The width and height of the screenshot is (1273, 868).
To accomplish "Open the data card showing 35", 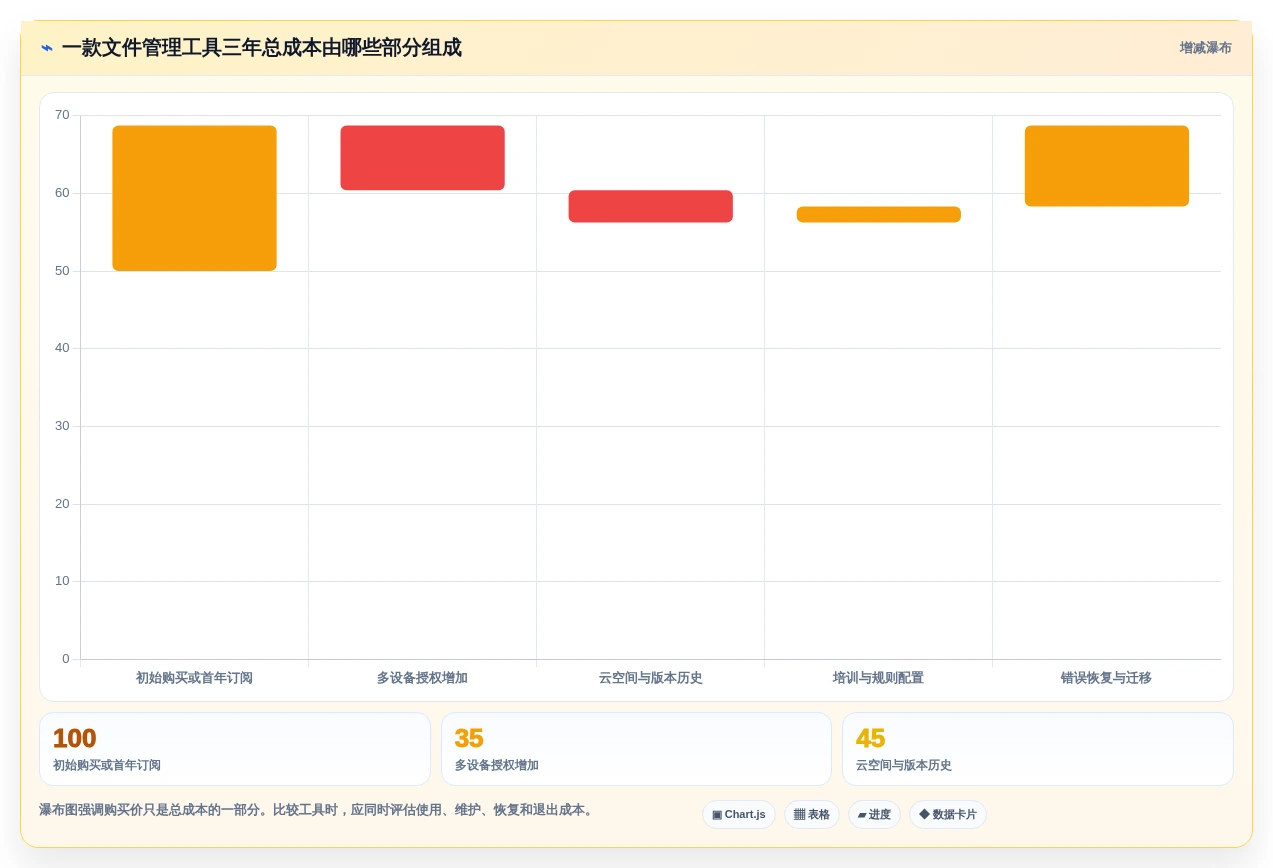I will point(636,749).
